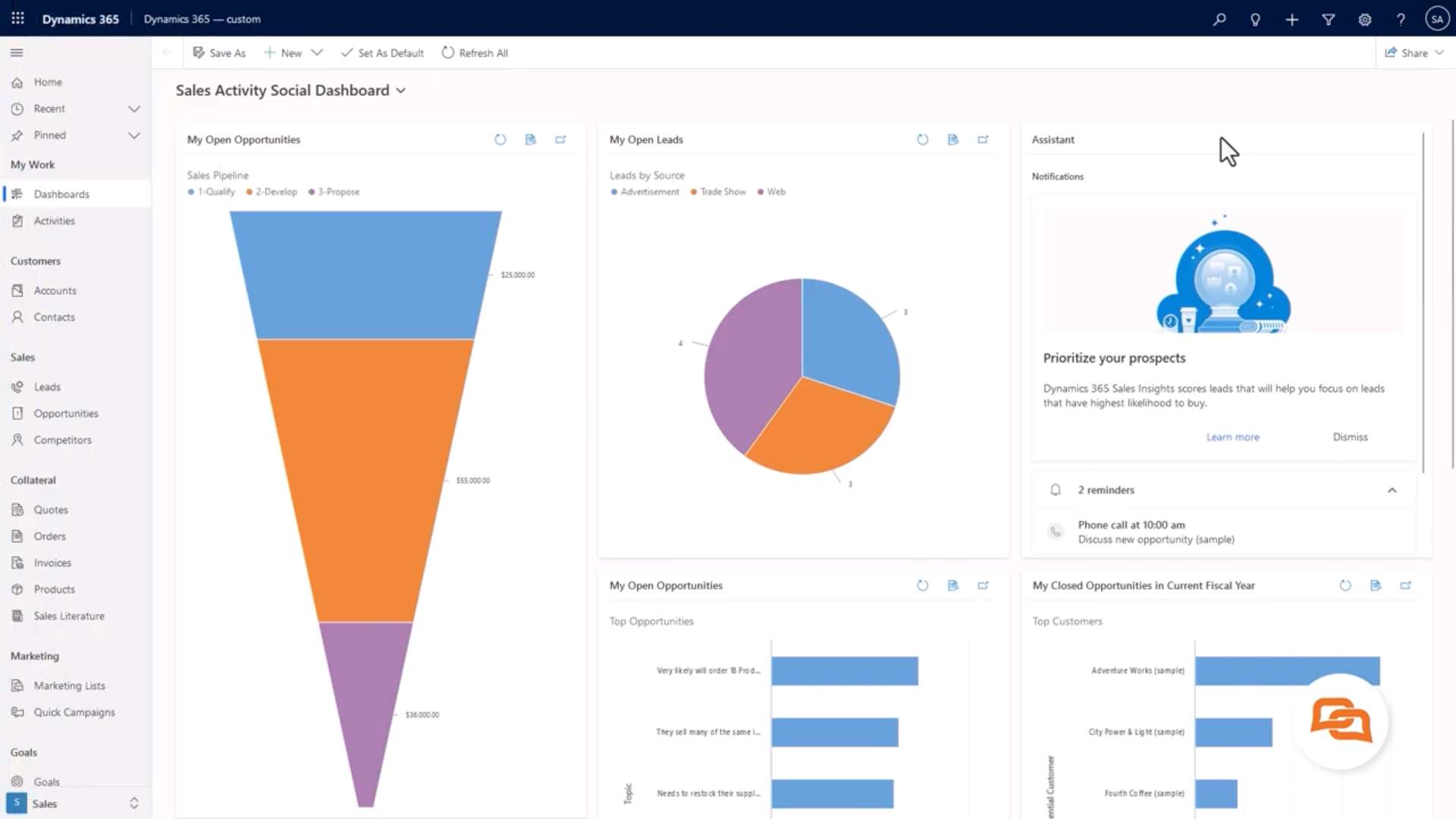1456x819 pixels.
Task: Open the settings gear icon
Action: 1365,20
